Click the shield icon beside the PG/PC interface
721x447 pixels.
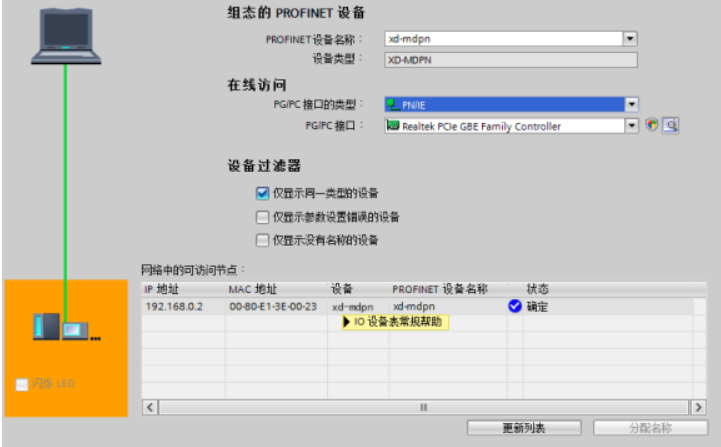[652, 125]
